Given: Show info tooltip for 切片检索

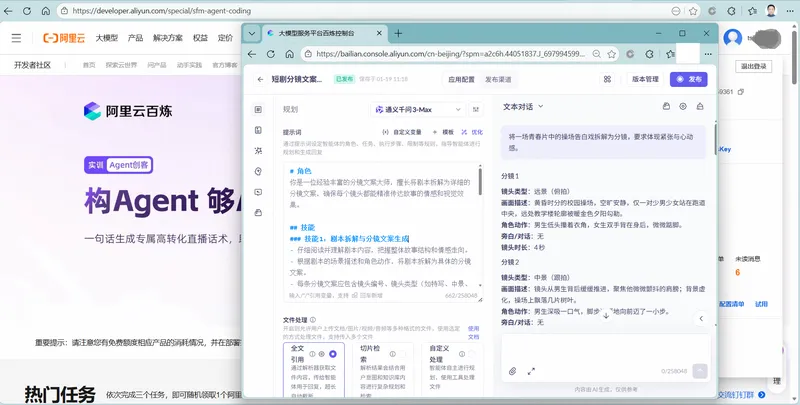Looking at the screenshot, I should pyautogui.click(x=392, y=354).
